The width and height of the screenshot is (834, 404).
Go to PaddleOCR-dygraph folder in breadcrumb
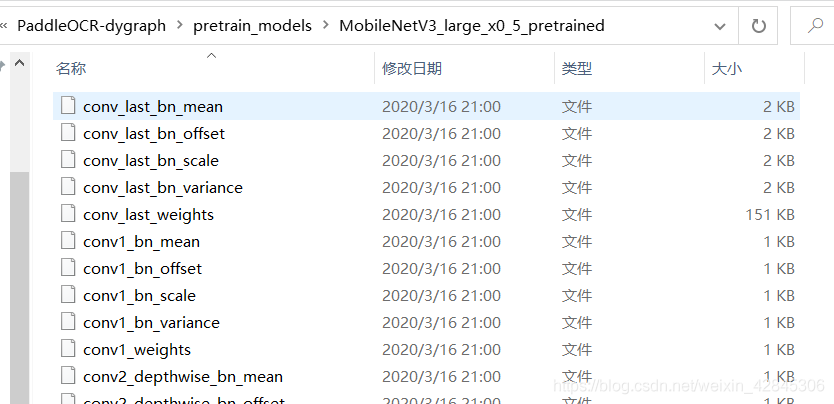[x=91, y=26]
